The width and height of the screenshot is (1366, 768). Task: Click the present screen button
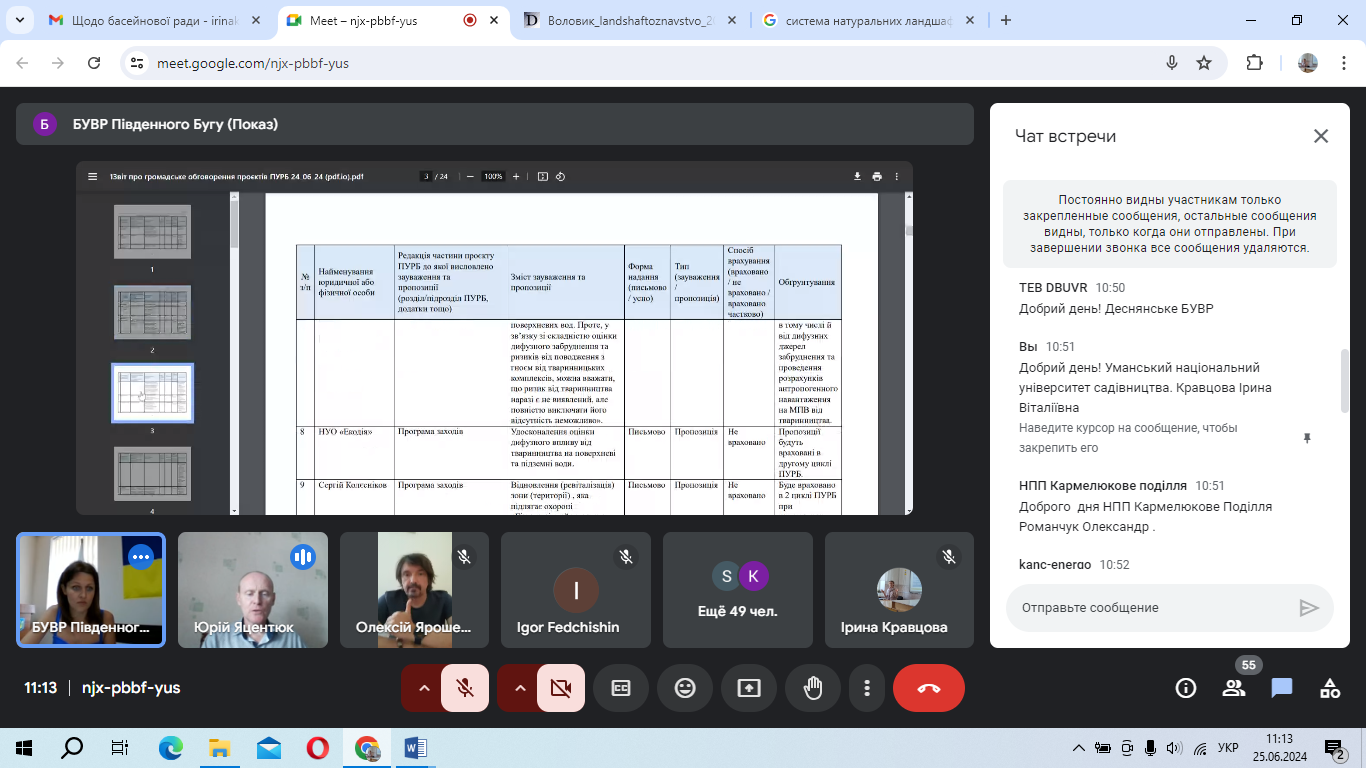point(749,688)
